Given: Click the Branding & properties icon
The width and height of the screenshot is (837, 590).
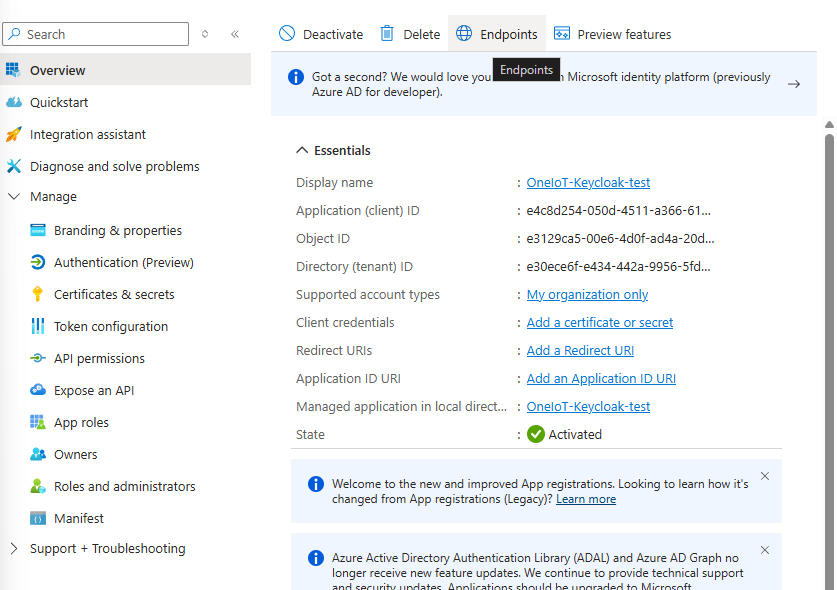Looking at the screenshot, I should [x=38, y=230].
